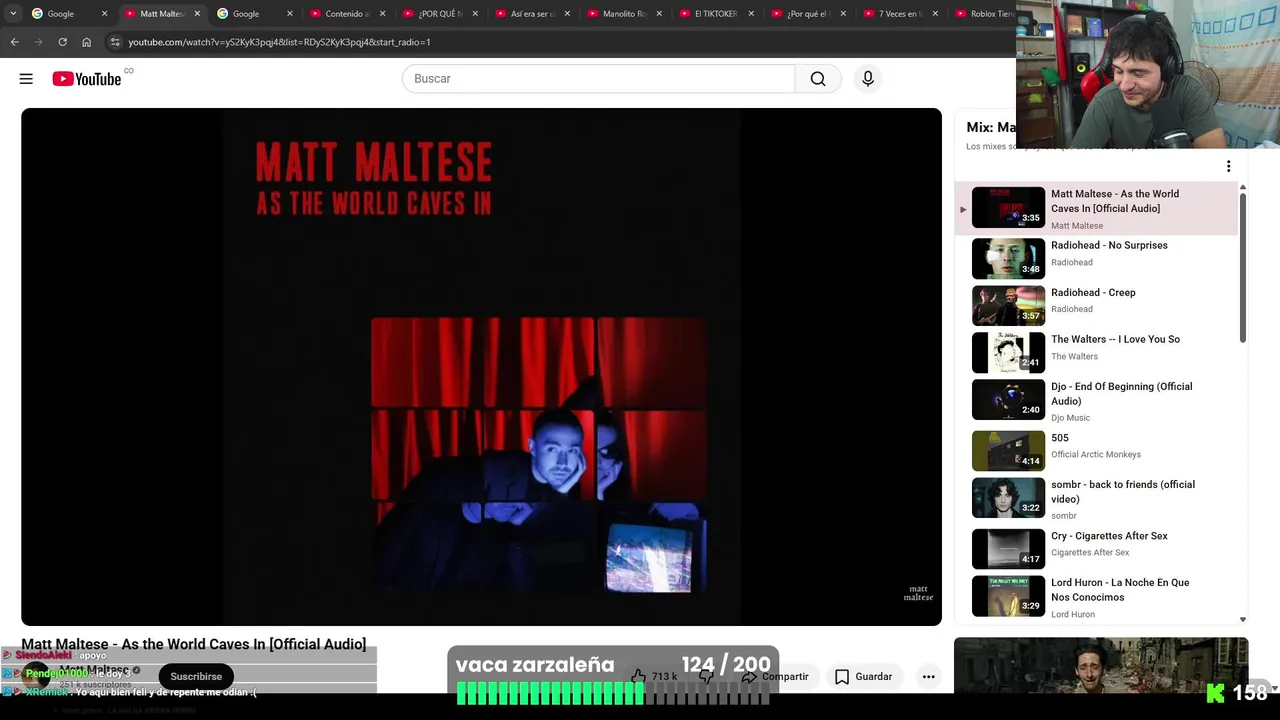Click Official Arctic Monkeys channel name
The width and height of the screenshot is (1280, 720).
point(1096,454)
